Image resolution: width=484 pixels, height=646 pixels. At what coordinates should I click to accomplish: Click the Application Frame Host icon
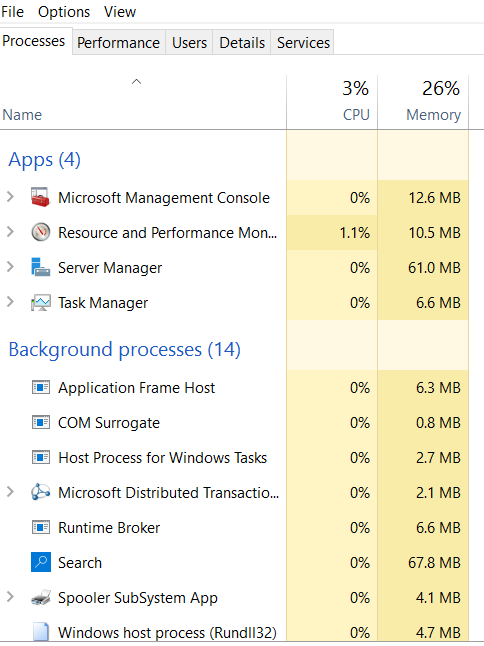click(40, 387)
